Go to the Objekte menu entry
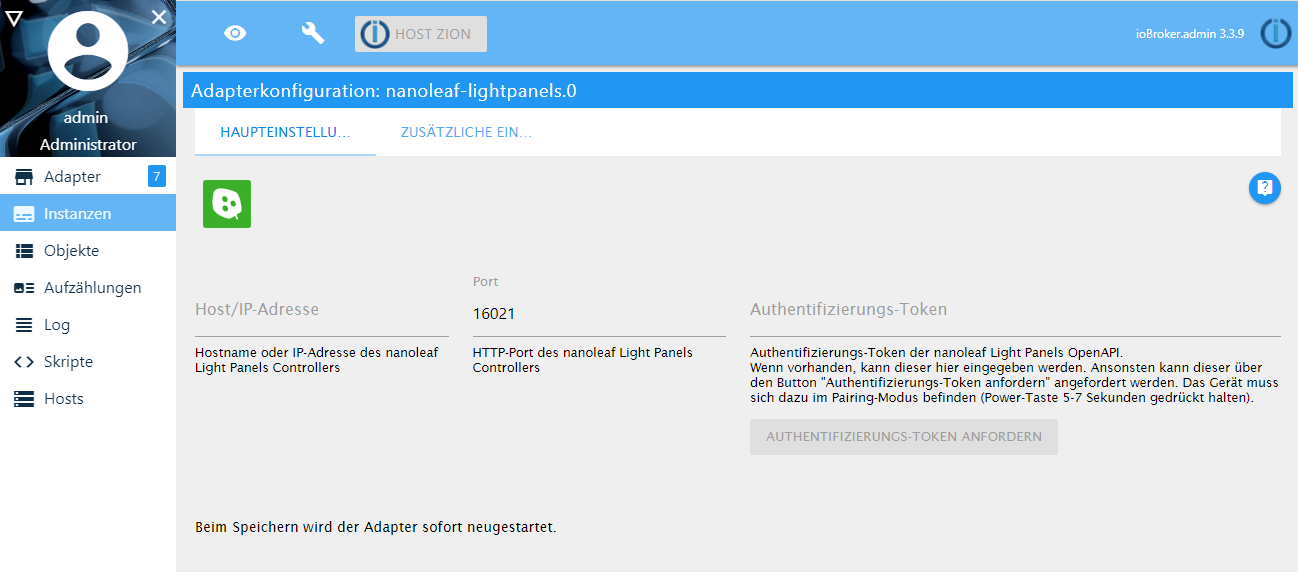 [x=88, y=251]
